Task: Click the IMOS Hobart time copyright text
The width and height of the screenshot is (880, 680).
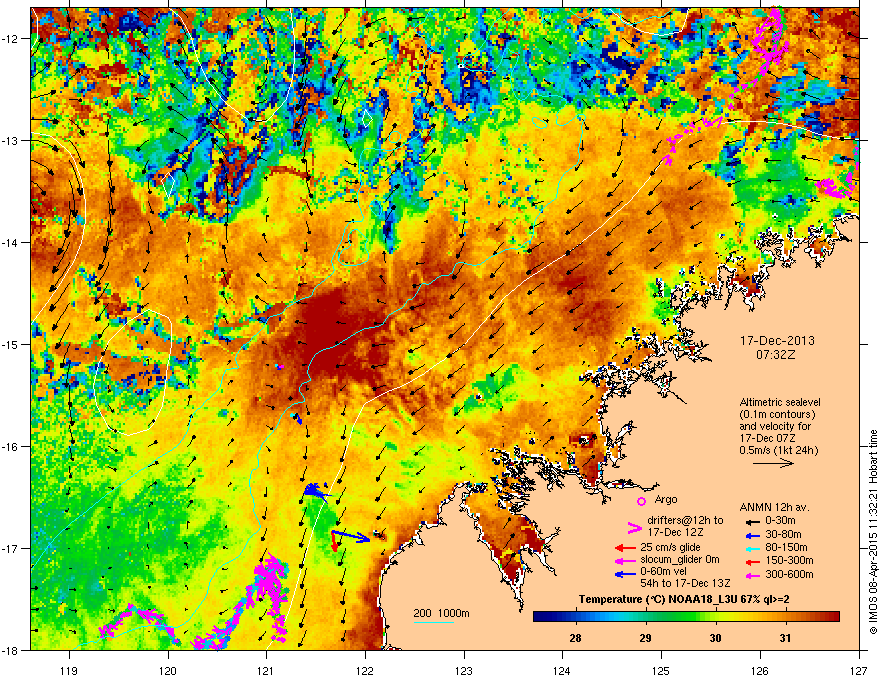Action: (x=873, y=532)
